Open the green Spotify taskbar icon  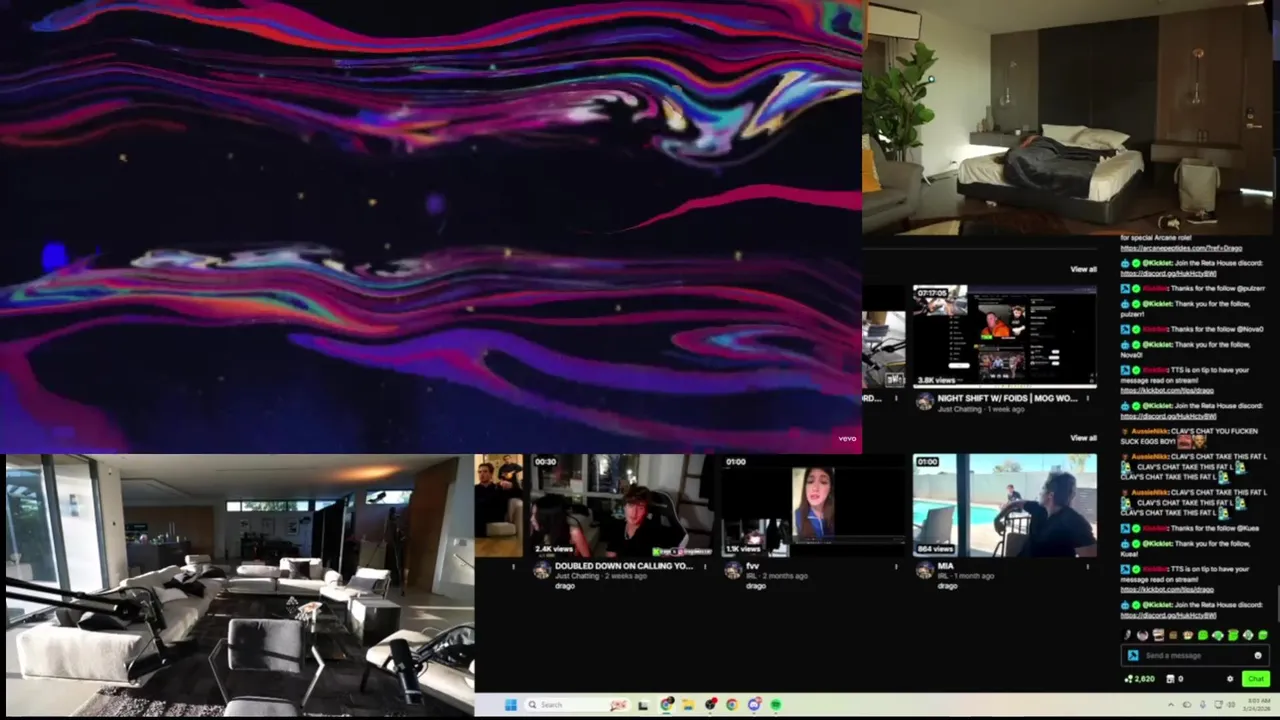click(776, 705)
